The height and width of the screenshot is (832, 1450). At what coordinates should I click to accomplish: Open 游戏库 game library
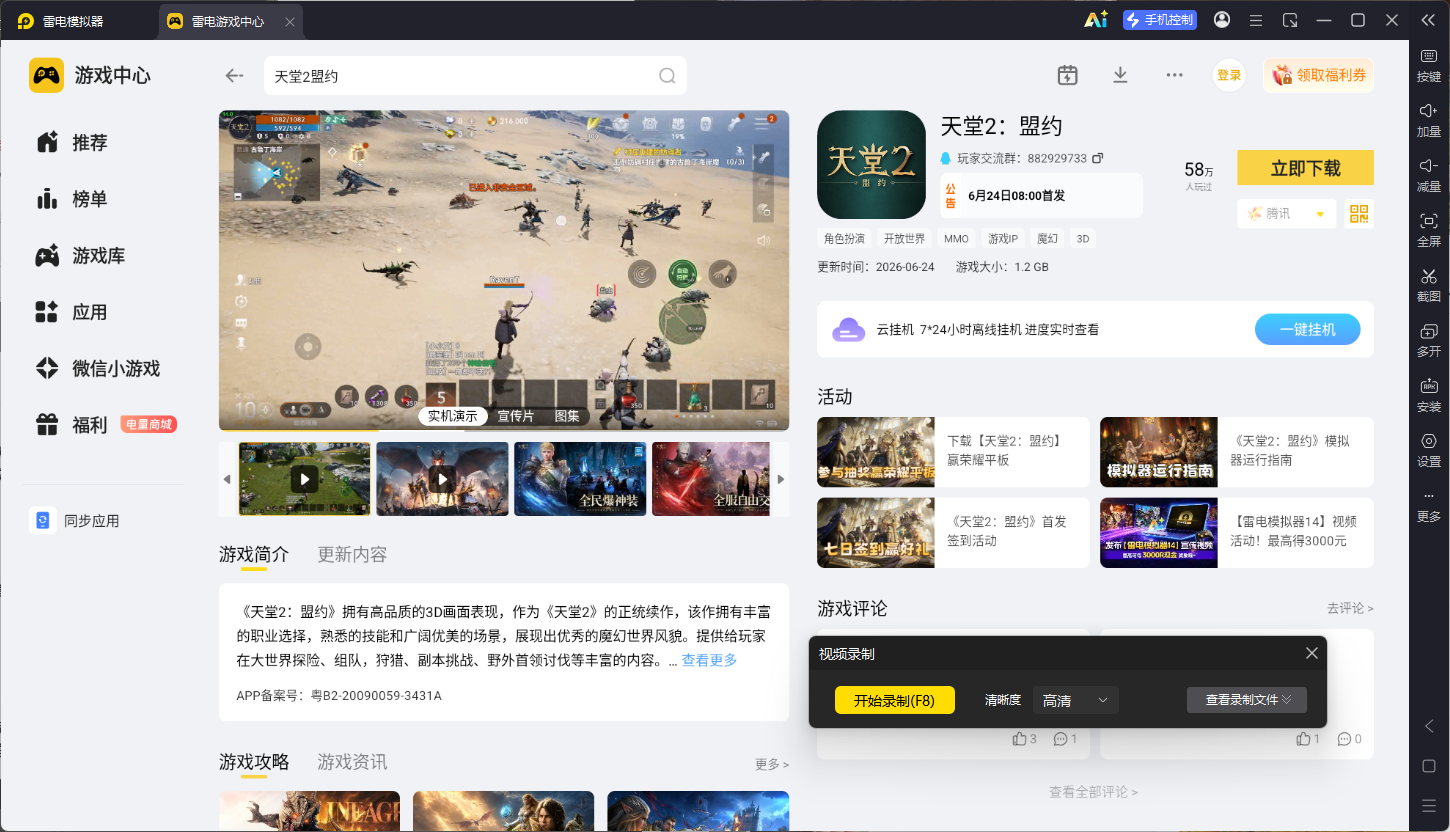click(98, 256)
